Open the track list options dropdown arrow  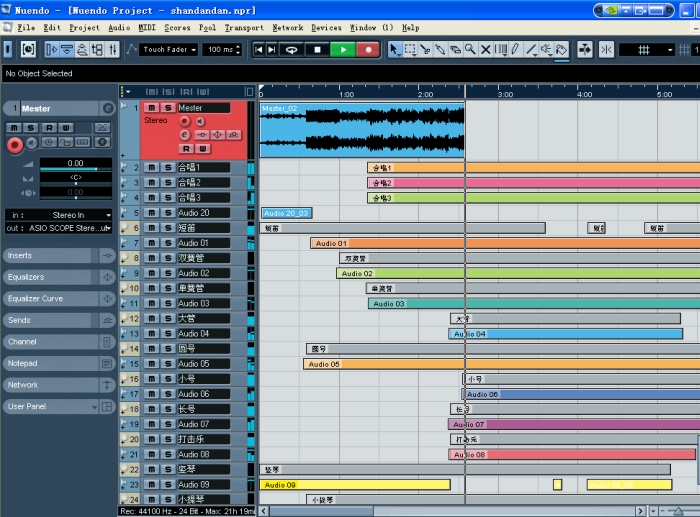[x=128, y=92]
